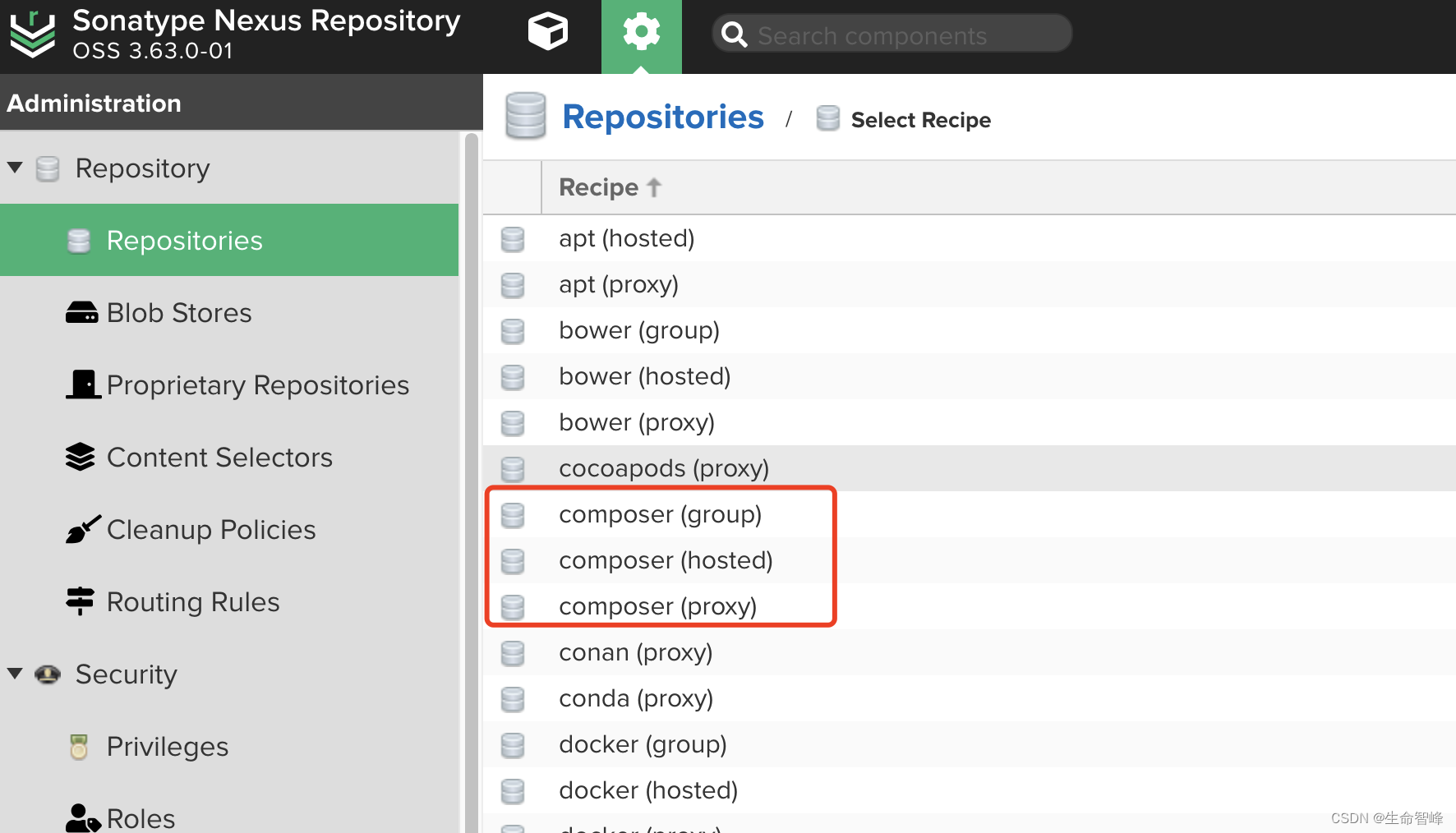Click the database icon beside conan (proxy)

coord(513,653)
